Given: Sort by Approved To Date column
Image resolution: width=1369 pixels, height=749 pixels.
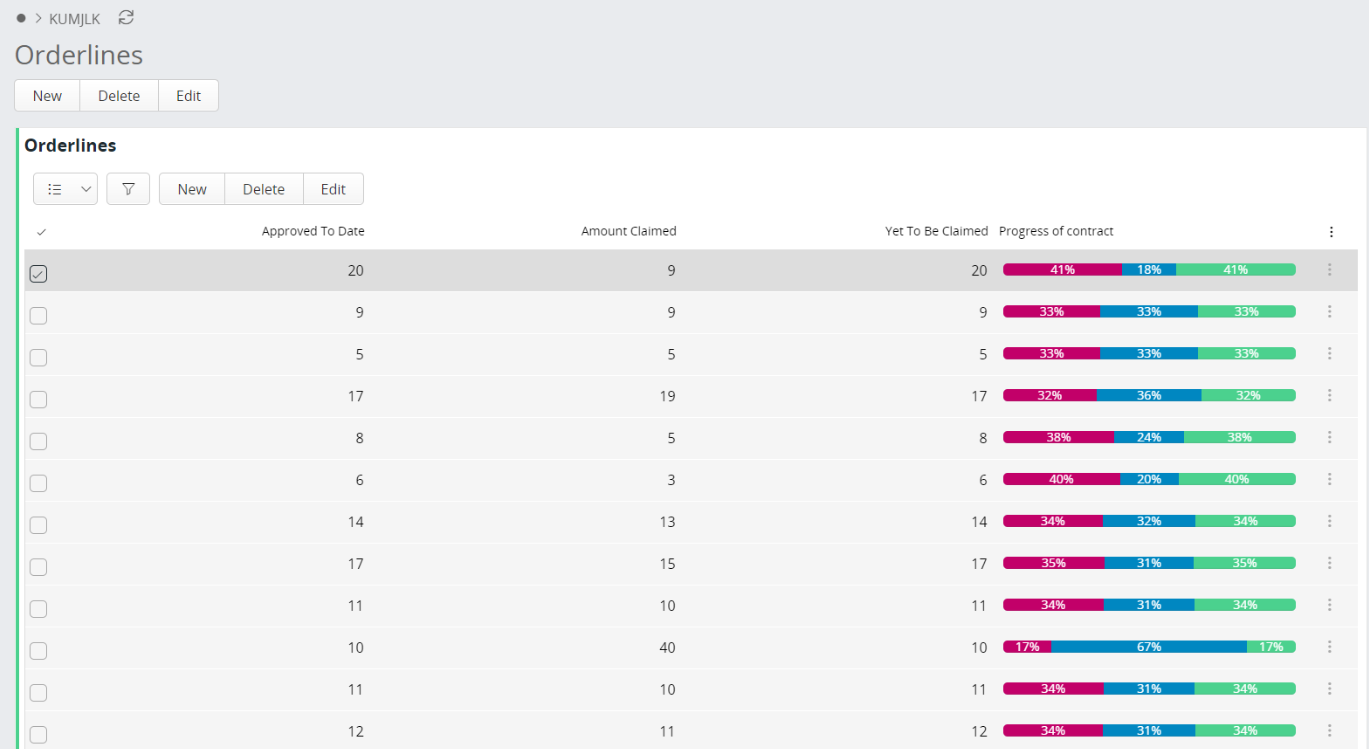Looking at the screenshot, I should 313,231.
